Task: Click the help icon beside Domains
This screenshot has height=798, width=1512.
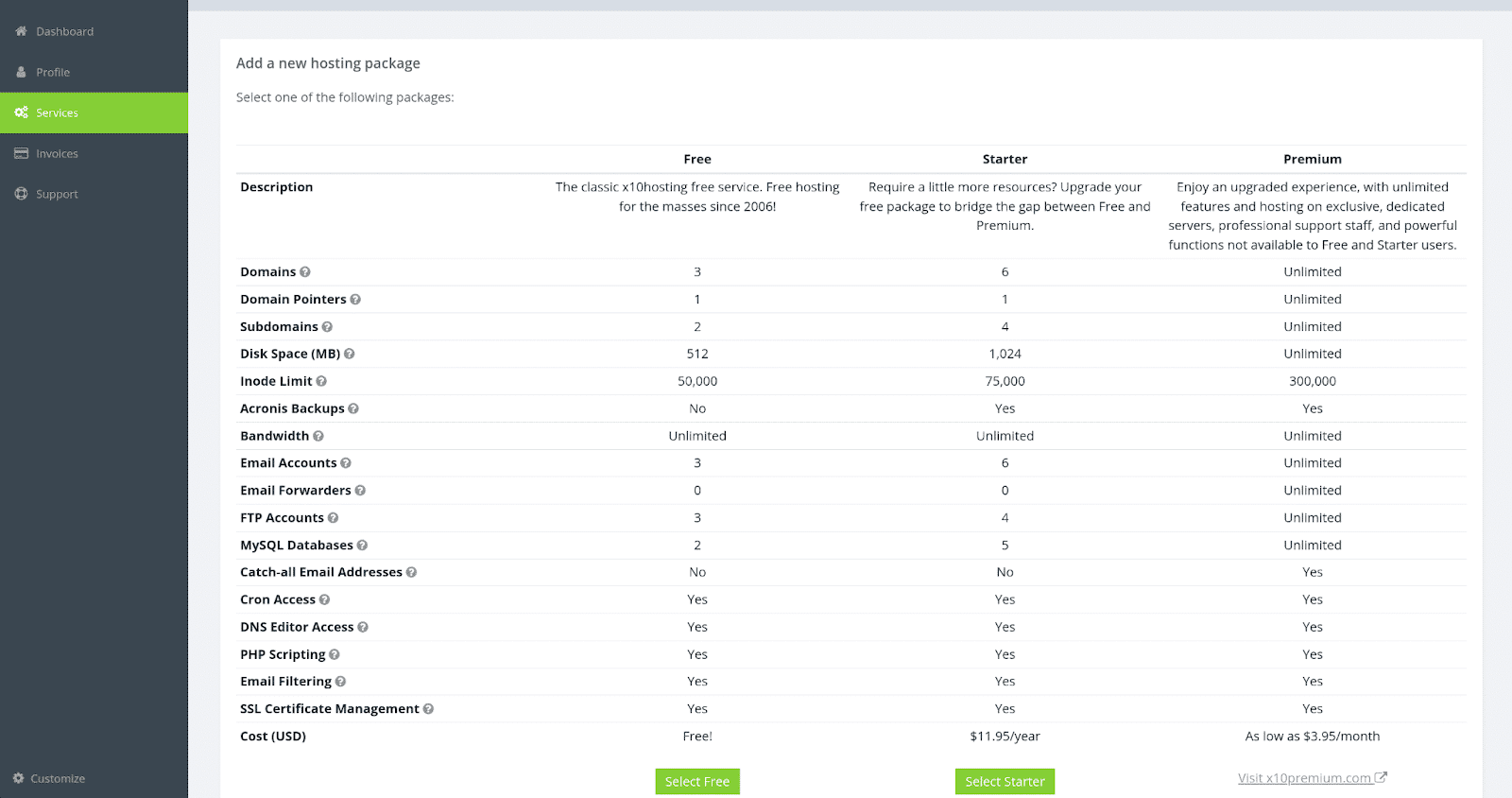Action: click(x=304, y=271)
